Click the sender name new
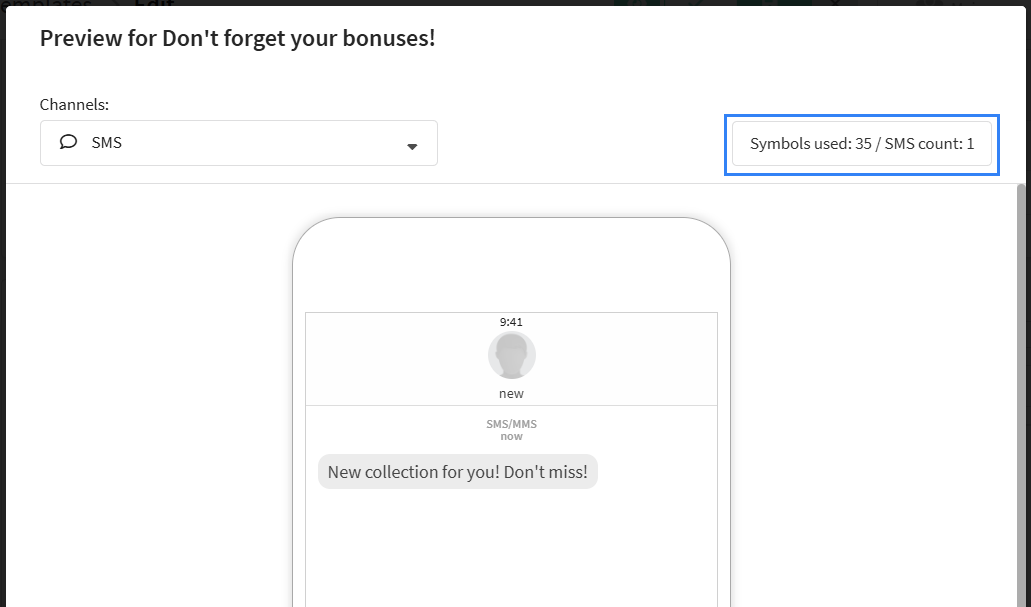 point(512,393)
